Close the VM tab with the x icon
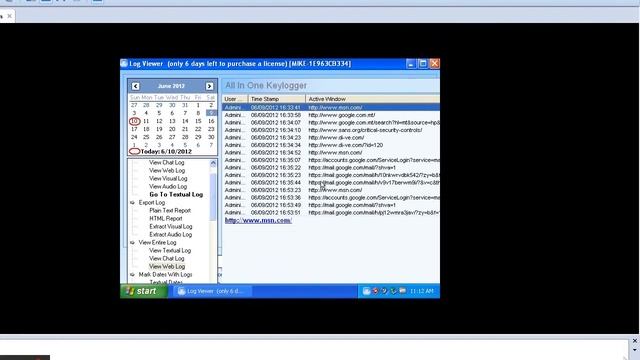 click(x=9, y=16)
